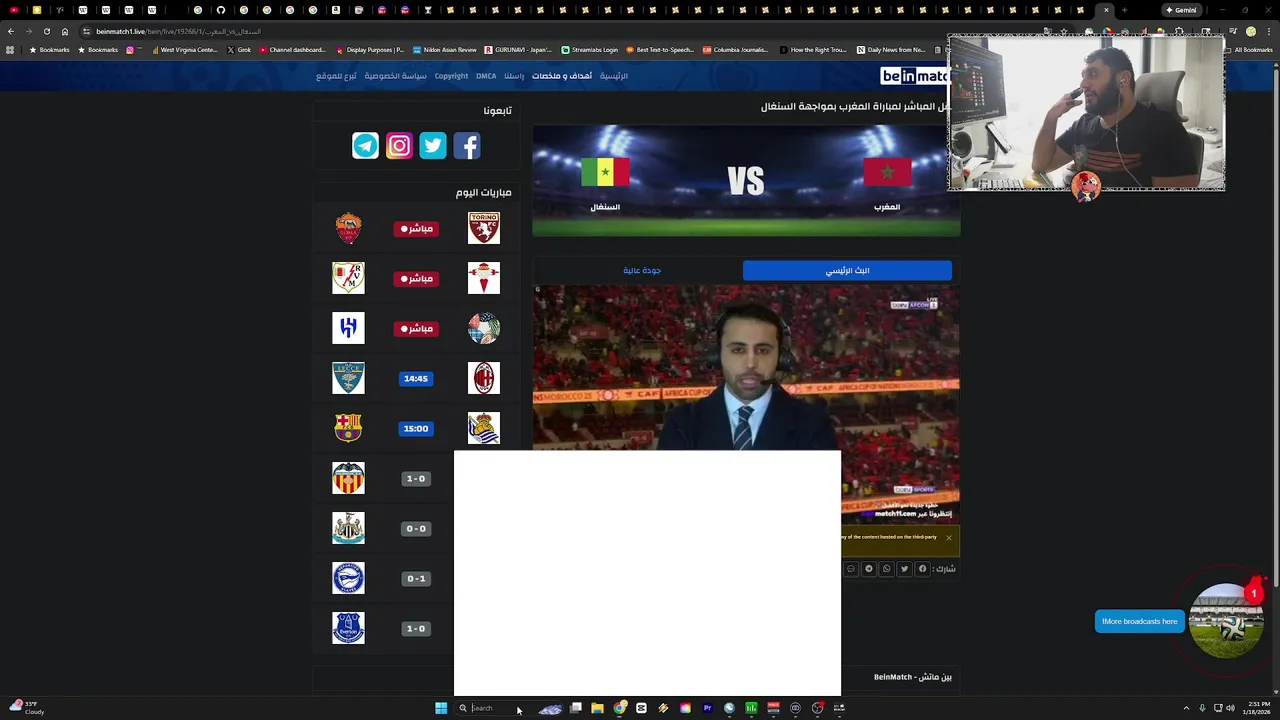Image resolution: width=1280 pixels, height=720 pixels.
Task: Focus the beinmatch1.live address bar
Action: (x=560, y=31)
